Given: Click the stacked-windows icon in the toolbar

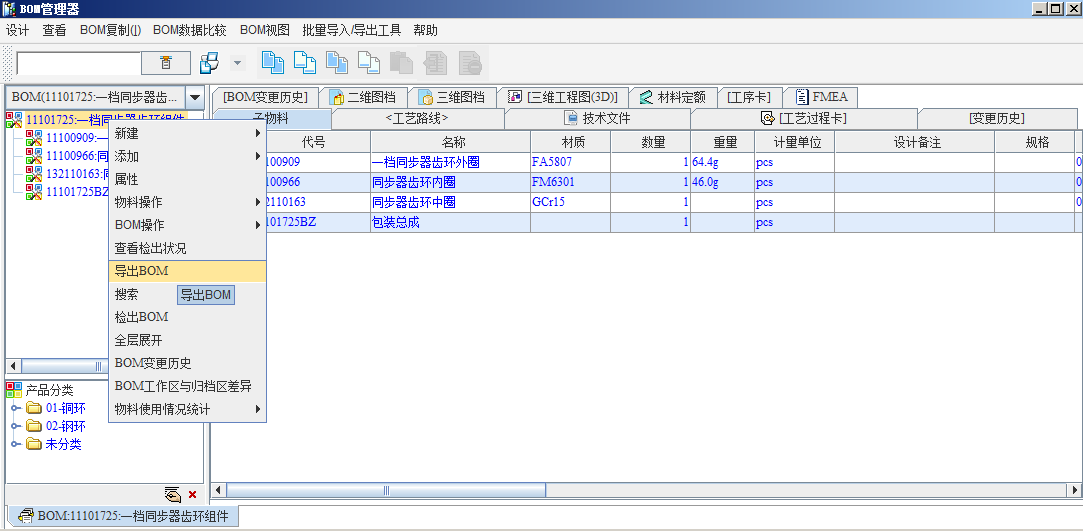Looking at the screenshot, I should coord(209,63).
